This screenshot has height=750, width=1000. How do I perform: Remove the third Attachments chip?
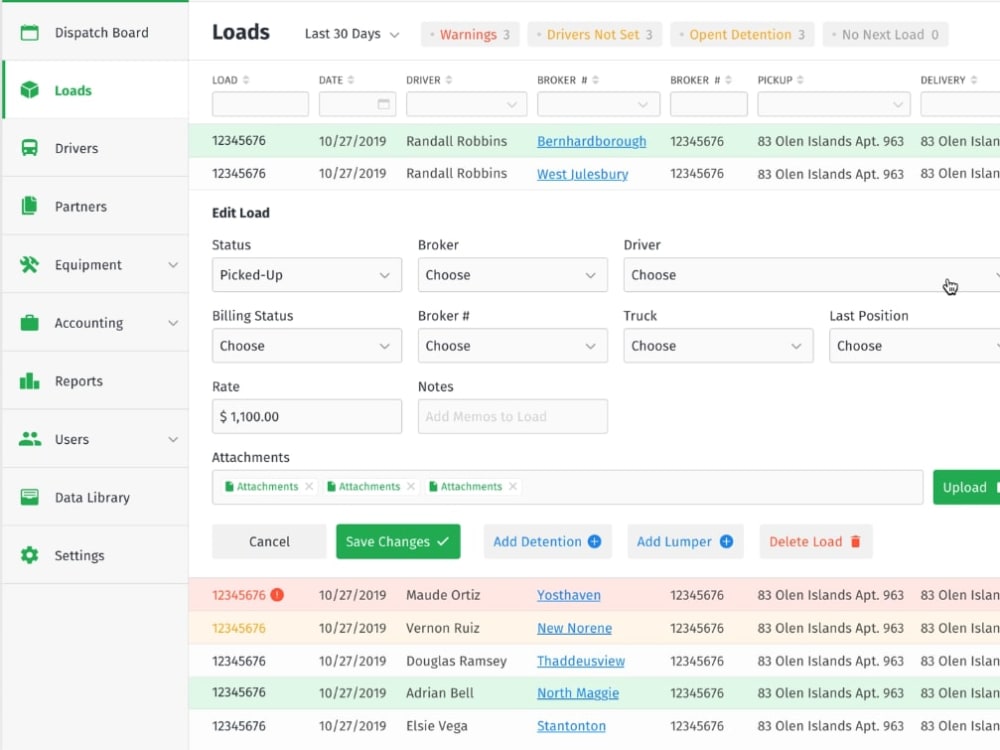coord(513,486)
